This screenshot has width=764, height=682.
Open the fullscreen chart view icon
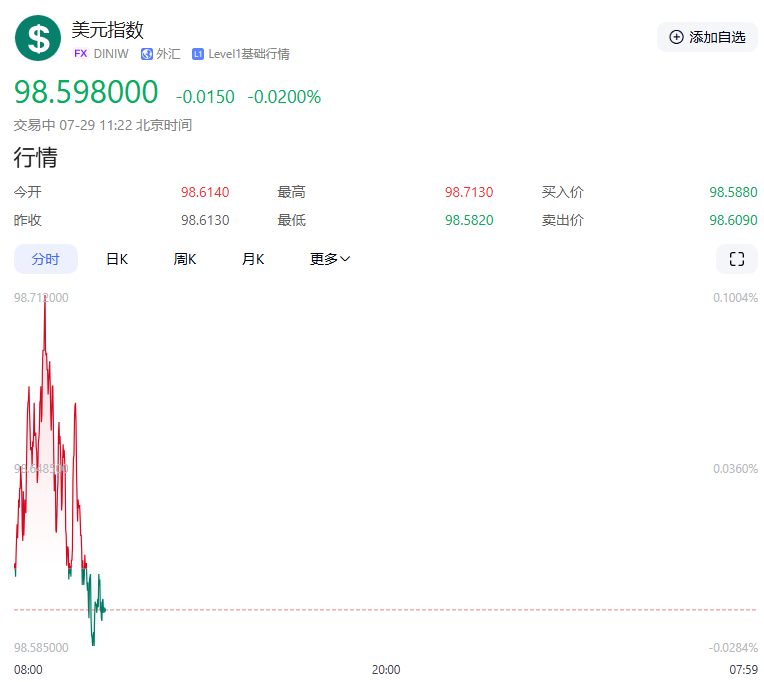(736, 259)
